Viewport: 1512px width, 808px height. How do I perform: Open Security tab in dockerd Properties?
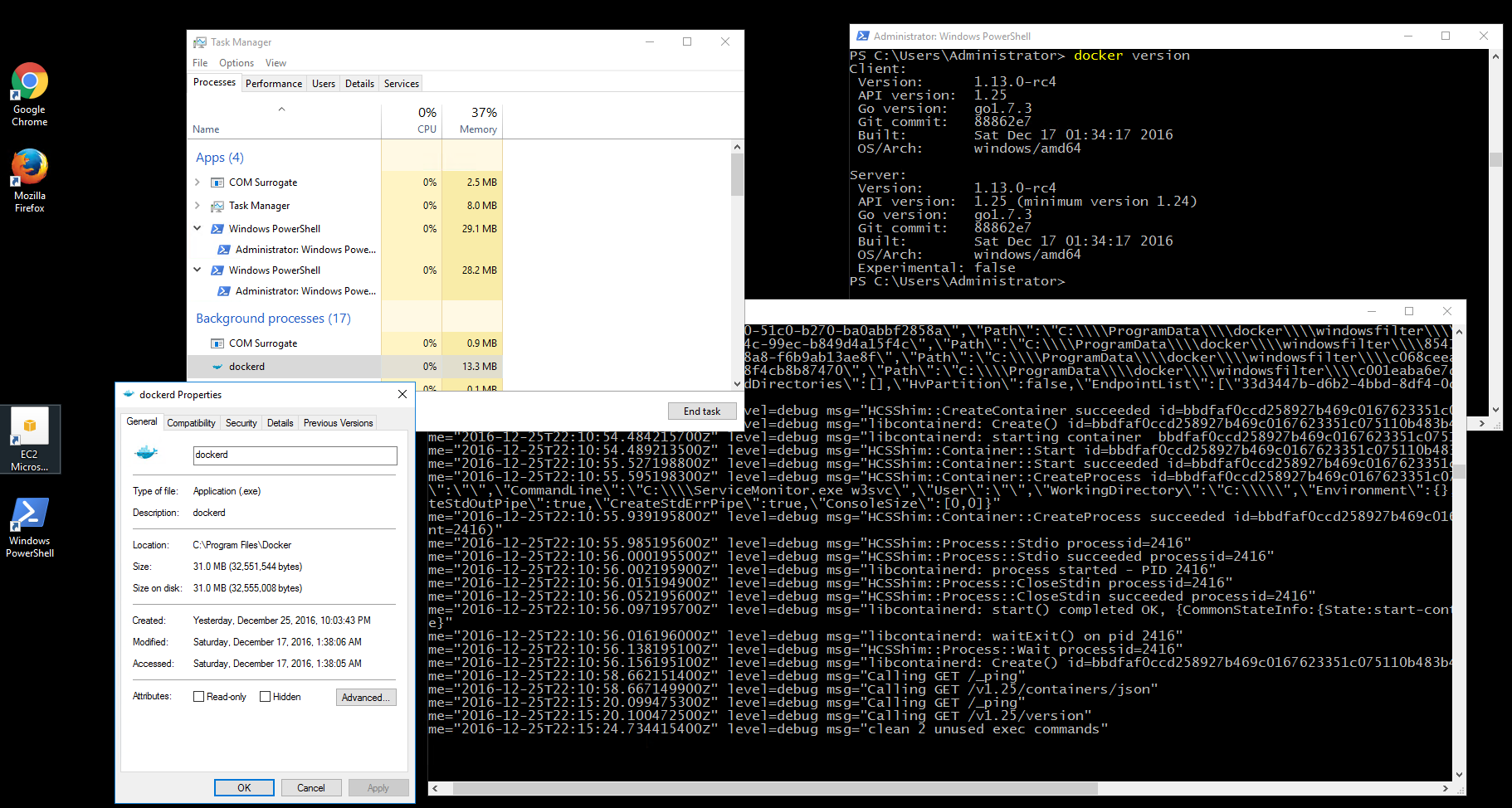(x=241, y=423)
